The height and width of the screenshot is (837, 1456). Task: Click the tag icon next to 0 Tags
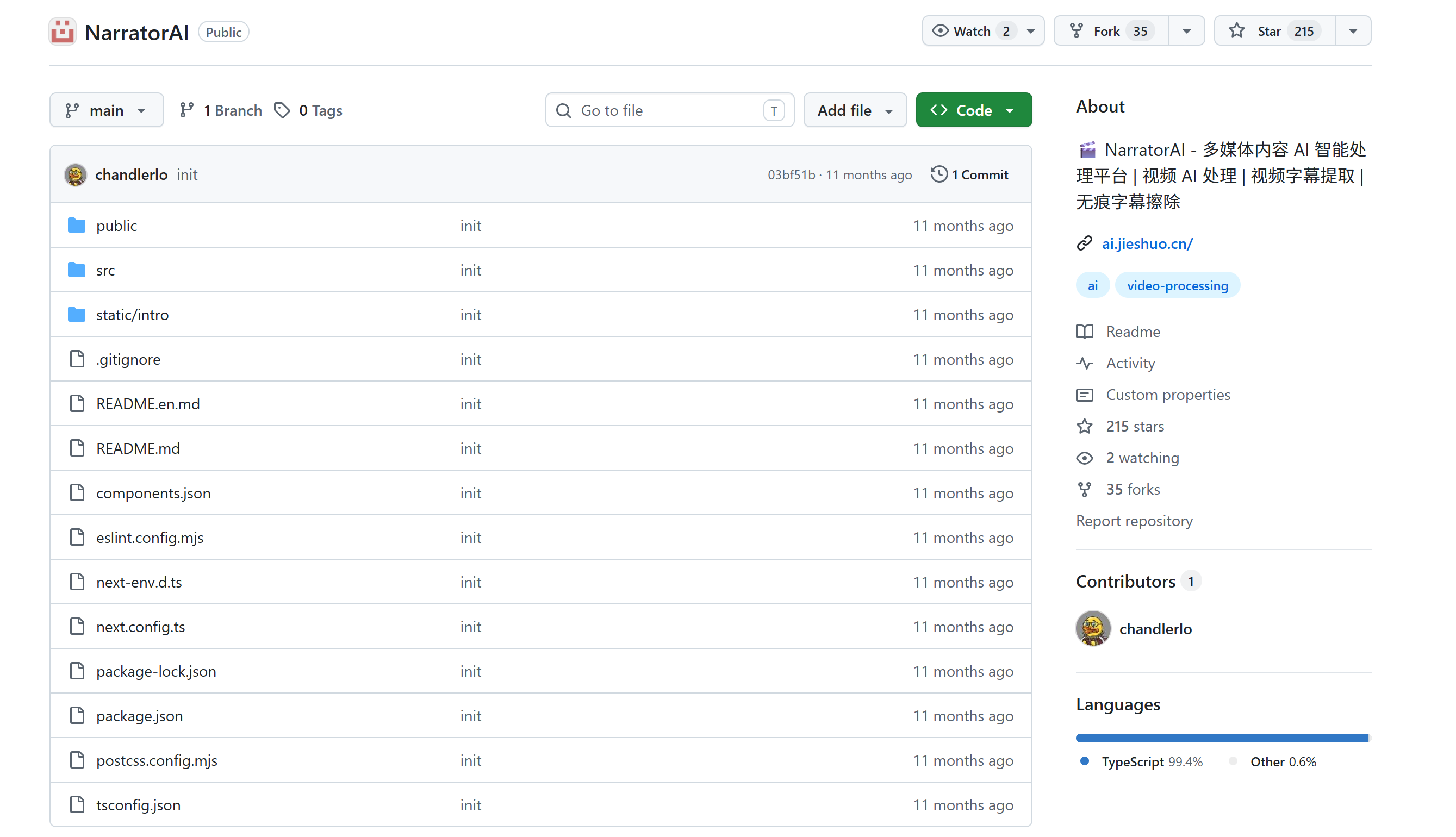coord(282,110)
